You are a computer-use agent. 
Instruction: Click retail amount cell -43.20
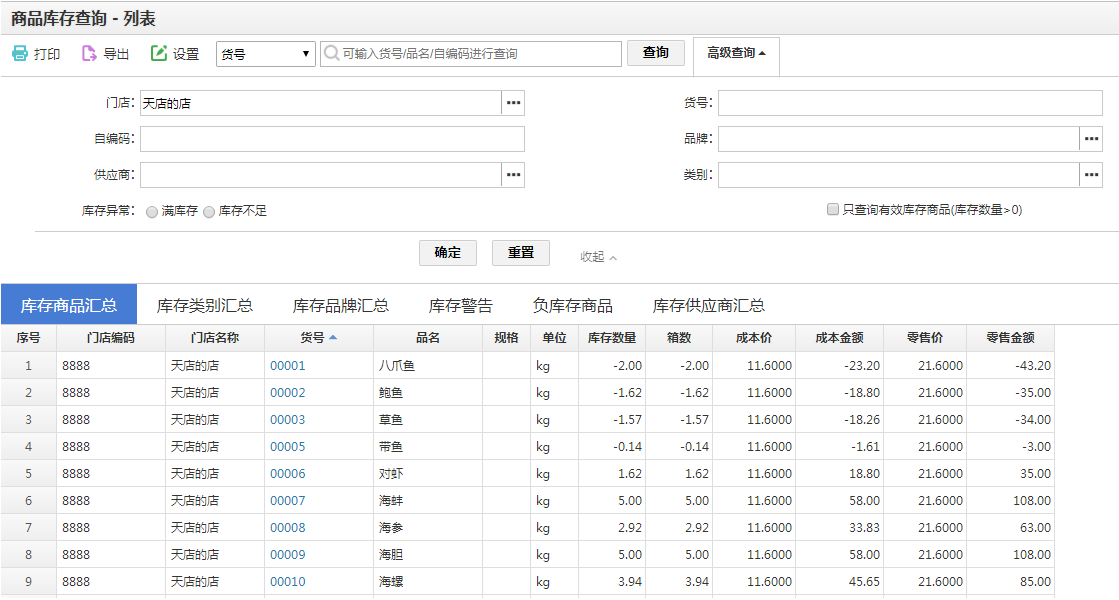pos(1011,365)
